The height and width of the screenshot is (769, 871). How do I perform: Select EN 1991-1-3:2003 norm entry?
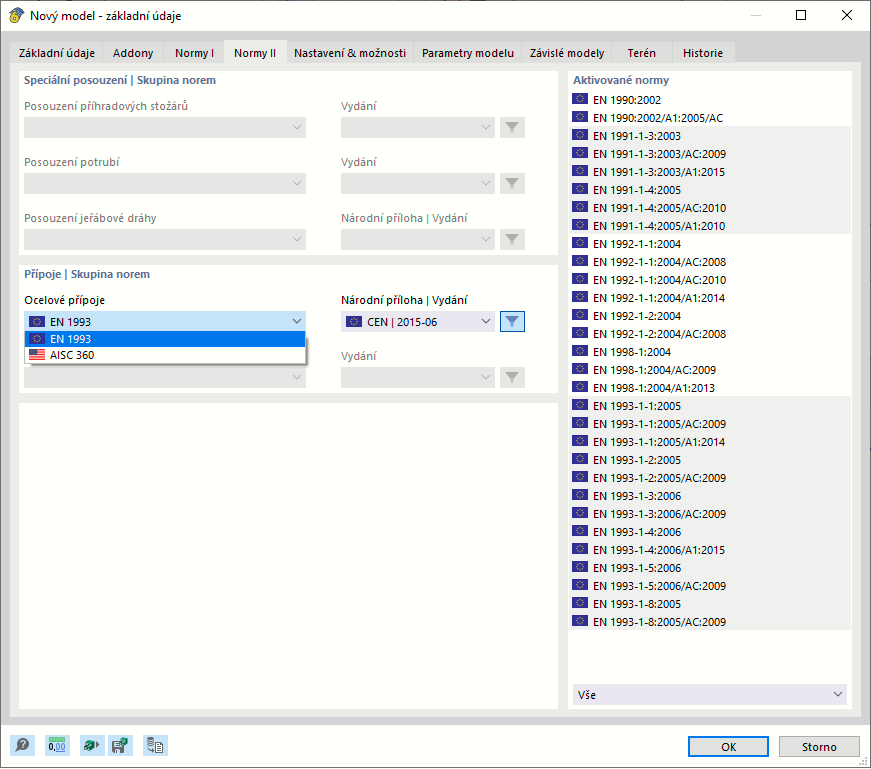point(710,136)
